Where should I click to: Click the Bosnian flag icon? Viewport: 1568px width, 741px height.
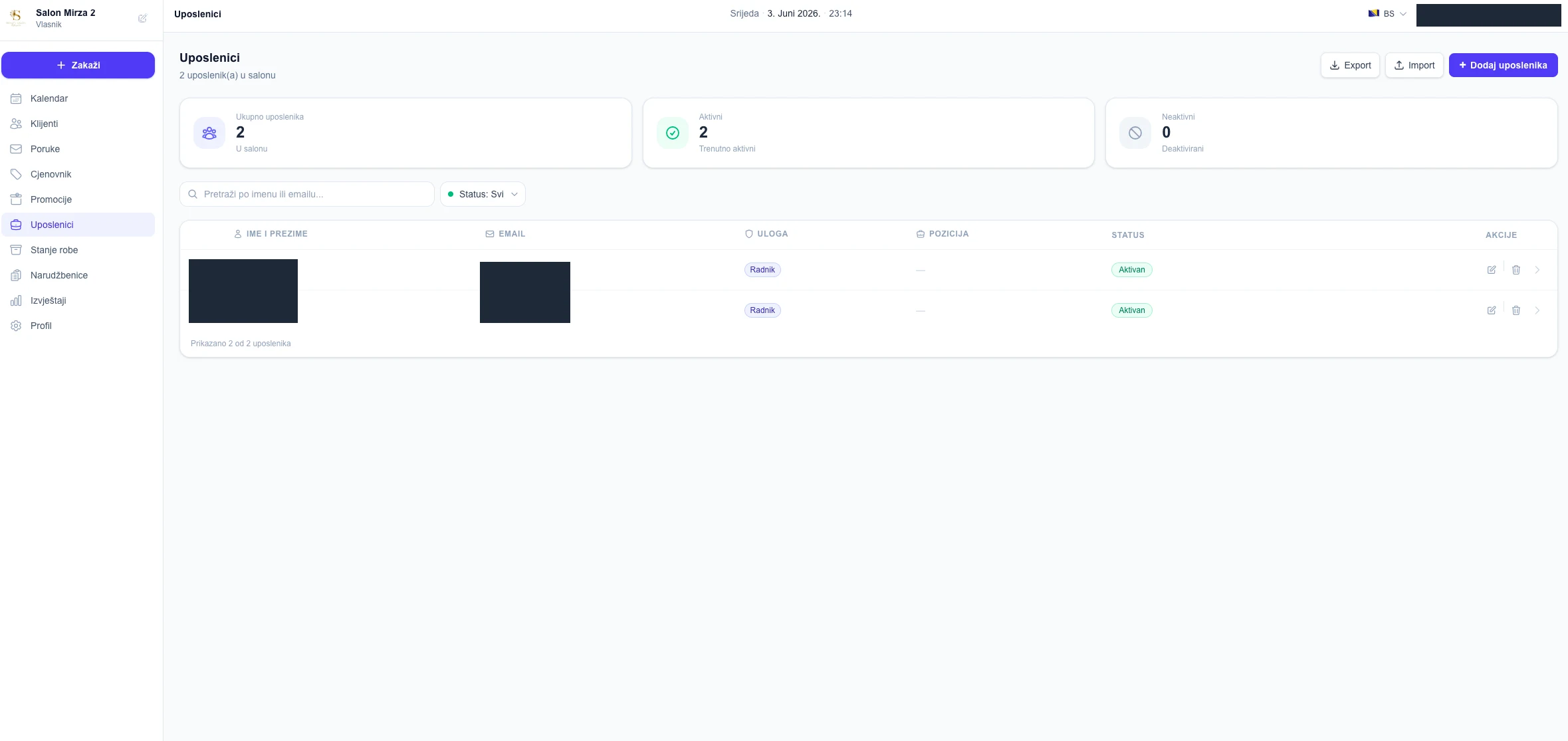point(1373,13)
